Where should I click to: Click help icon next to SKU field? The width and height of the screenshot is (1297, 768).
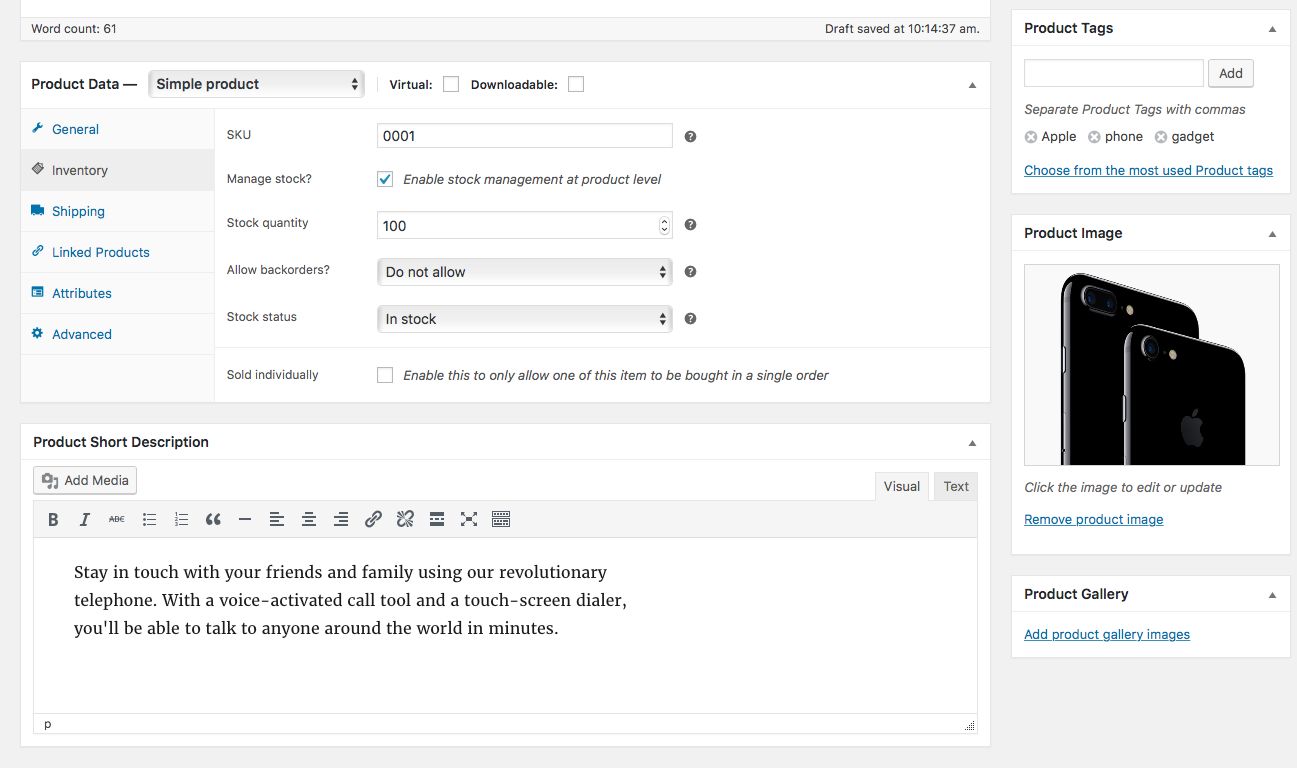point(690,136)
